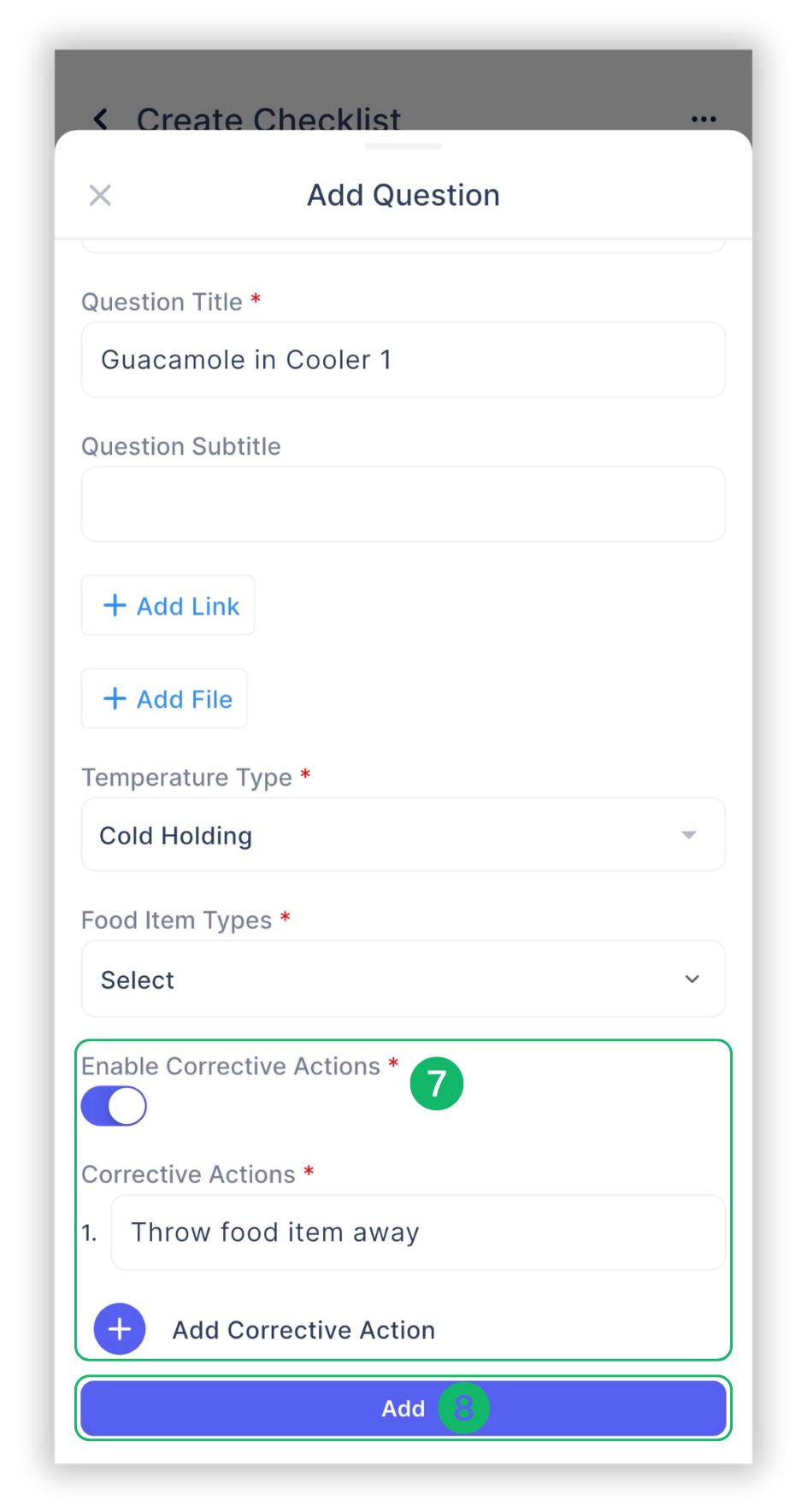Edit the Throw food item away corrective action
Image resolution: width=807 pixels, height=1512 pixels.
click(417, 1232)
